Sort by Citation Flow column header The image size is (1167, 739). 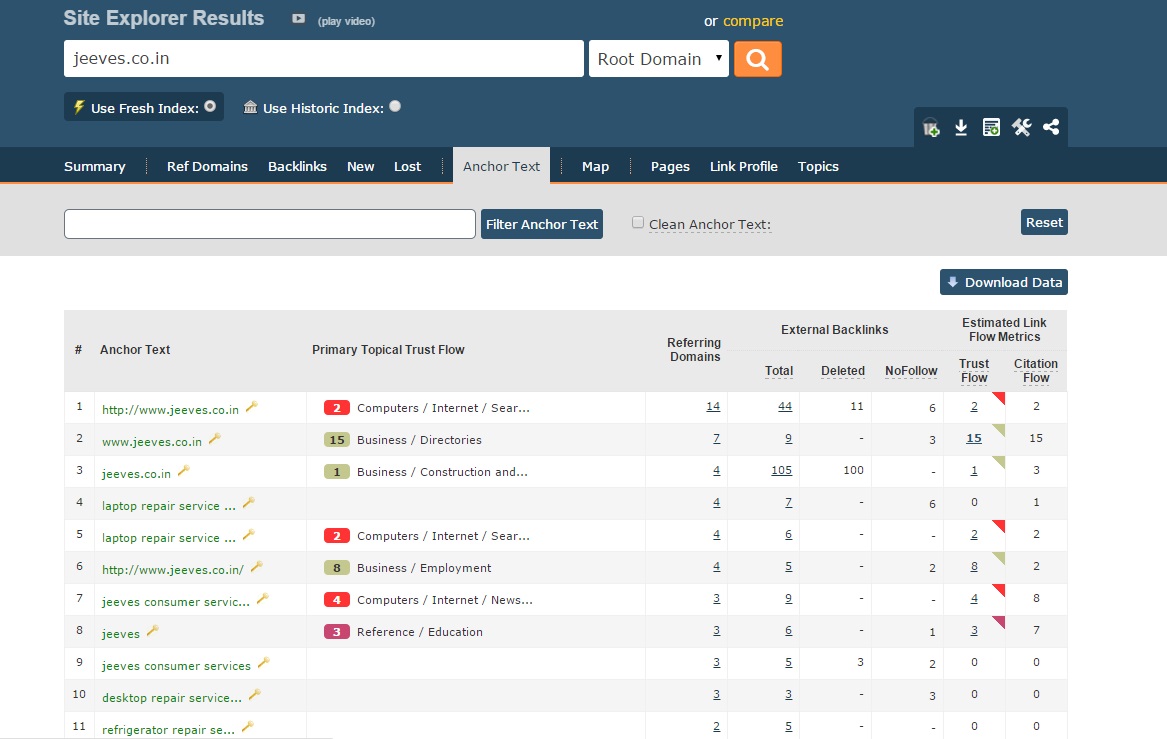pyautogui.click(x=1035, y=371)
